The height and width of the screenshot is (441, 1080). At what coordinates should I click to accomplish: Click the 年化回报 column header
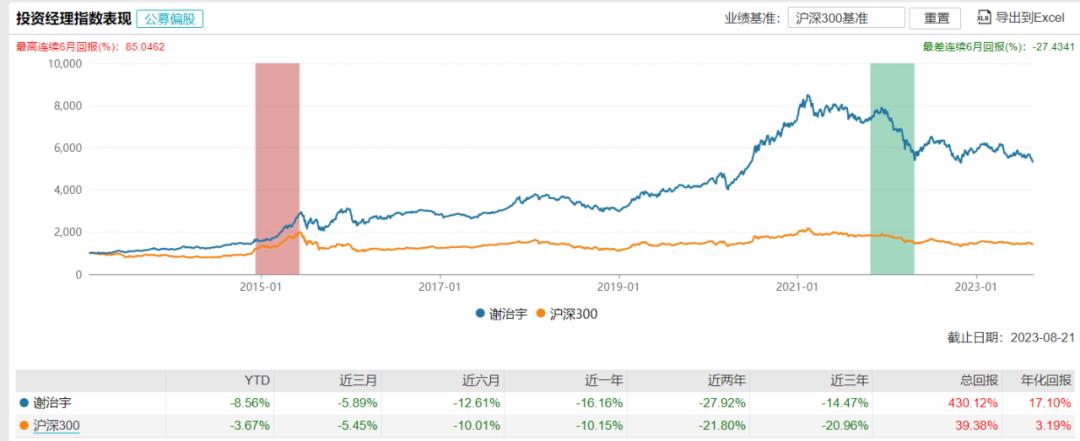tap(1047, 379)
